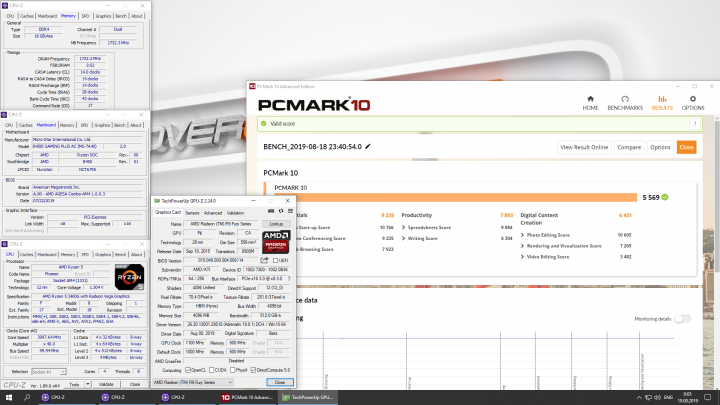Click GPU-Z refresh icon
720x405 pixels.
[281, 211]
